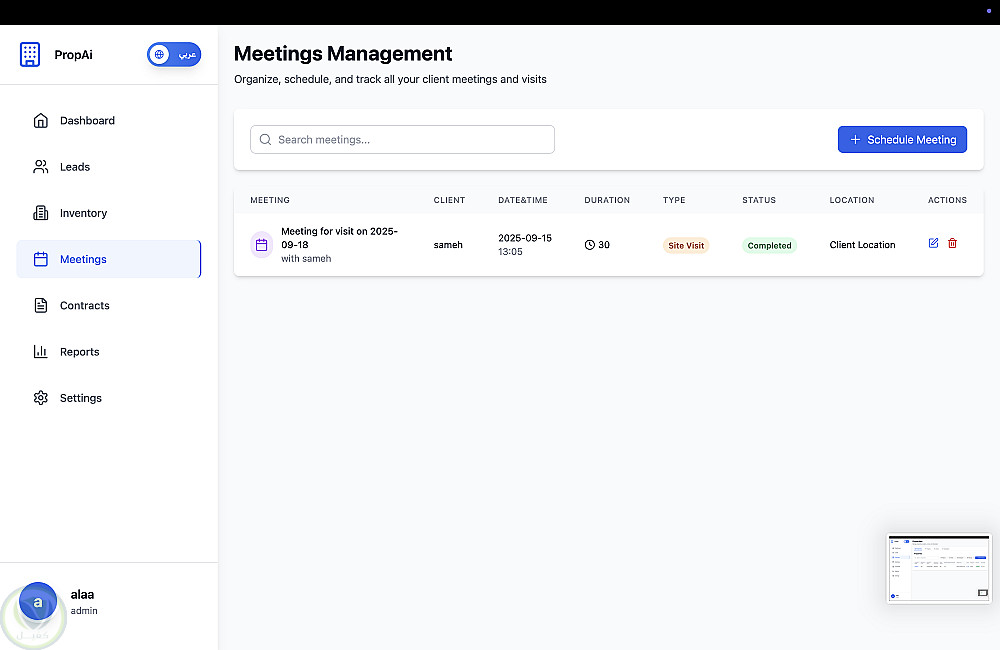The image size is (1000, 650).
Task: Click the Reports bar chart icon
Action: point(41,352)
